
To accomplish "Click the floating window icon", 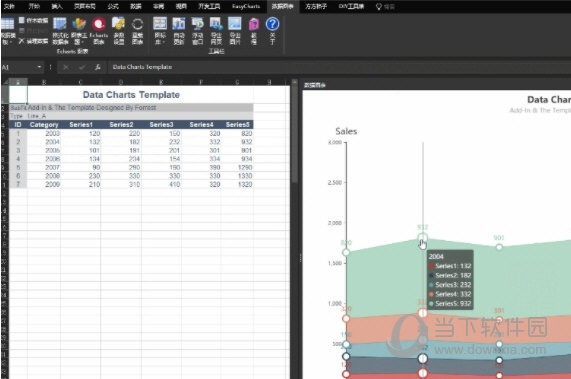I will [197, 31].
